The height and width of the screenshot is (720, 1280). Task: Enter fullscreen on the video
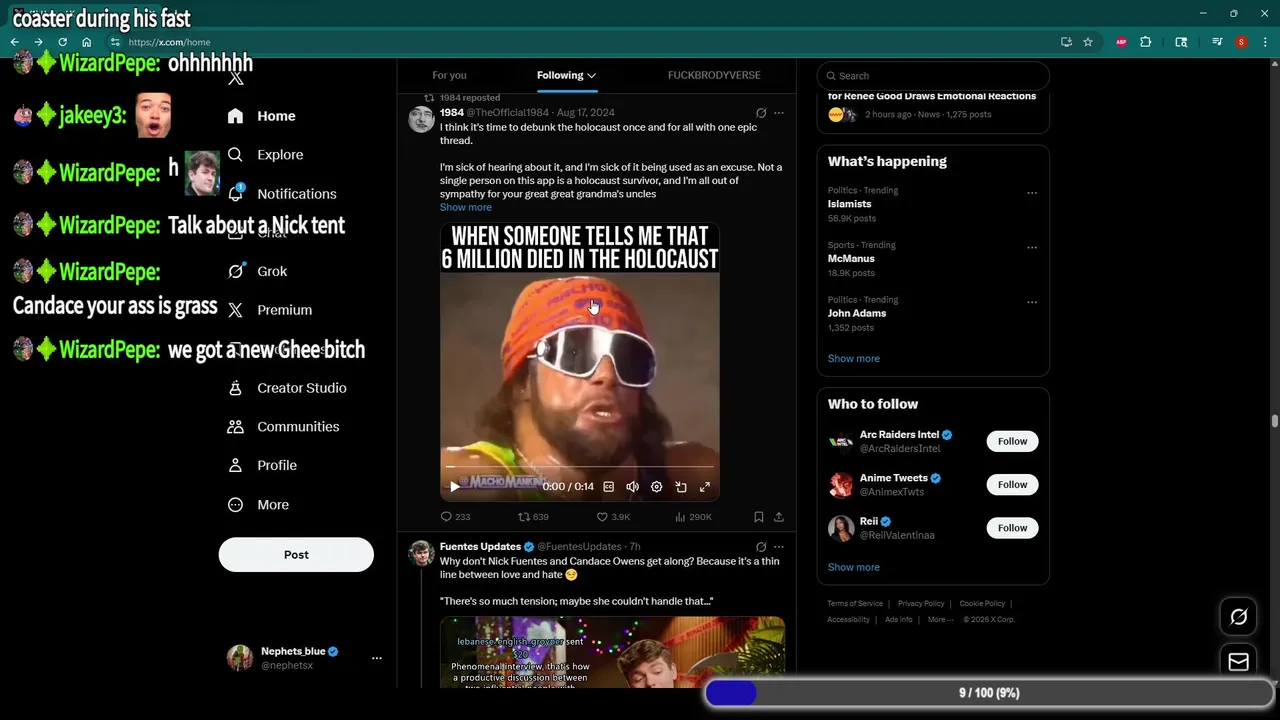click(705, 487)
